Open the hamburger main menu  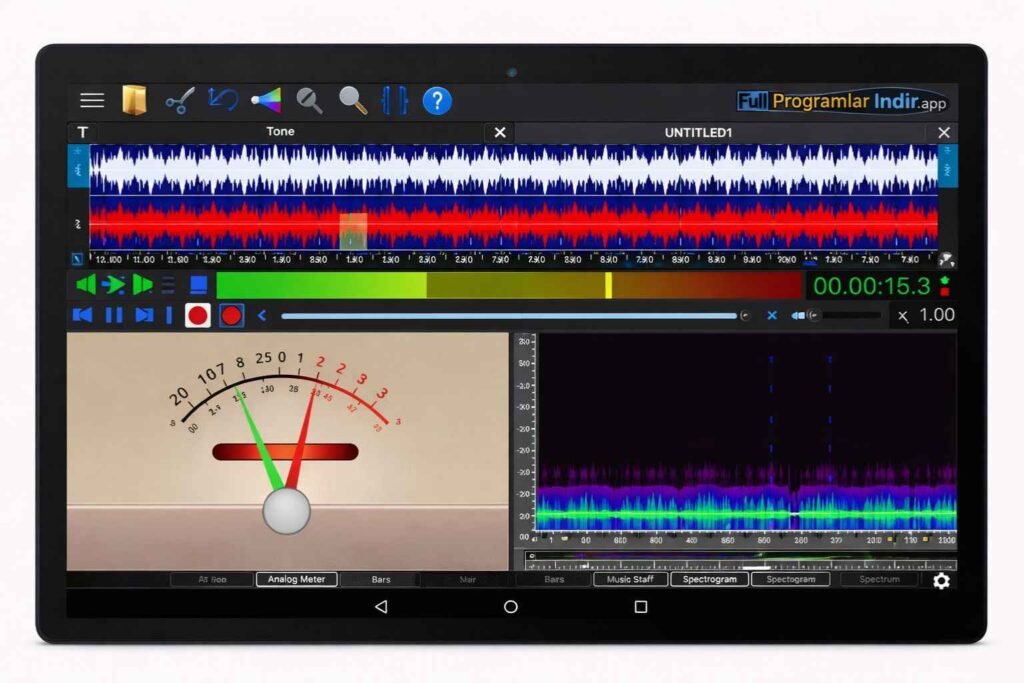[x=92, y=100]
